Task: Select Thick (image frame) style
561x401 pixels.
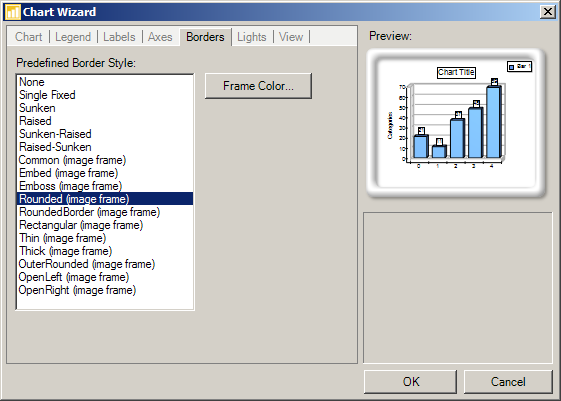Action: point(105,251)
